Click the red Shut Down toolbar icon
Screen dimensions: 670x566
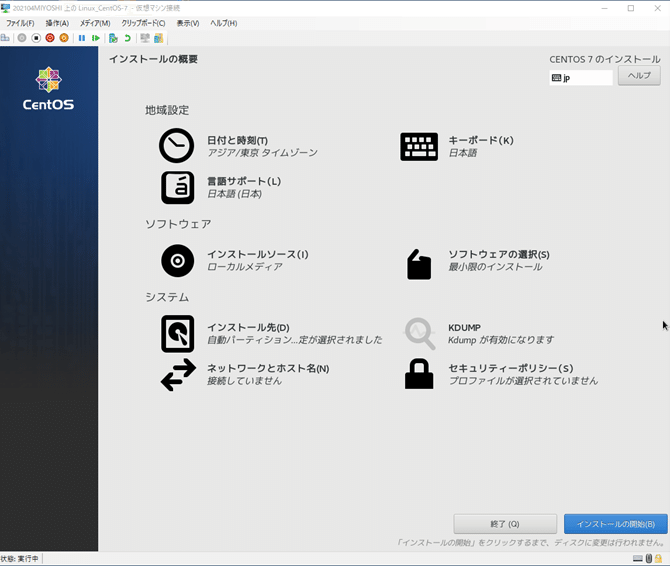[50, 38]
